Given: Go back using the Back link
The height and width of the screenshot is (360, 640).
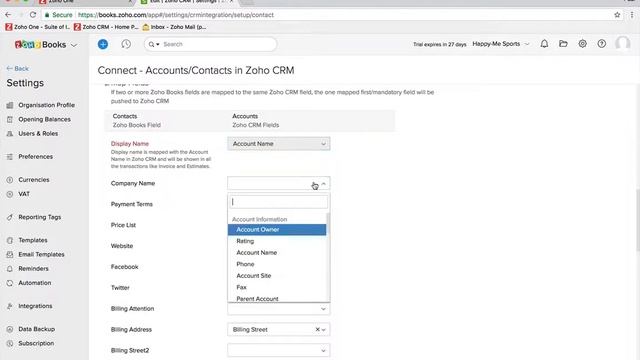Looking at the screenshot, I should pos(18,69).
